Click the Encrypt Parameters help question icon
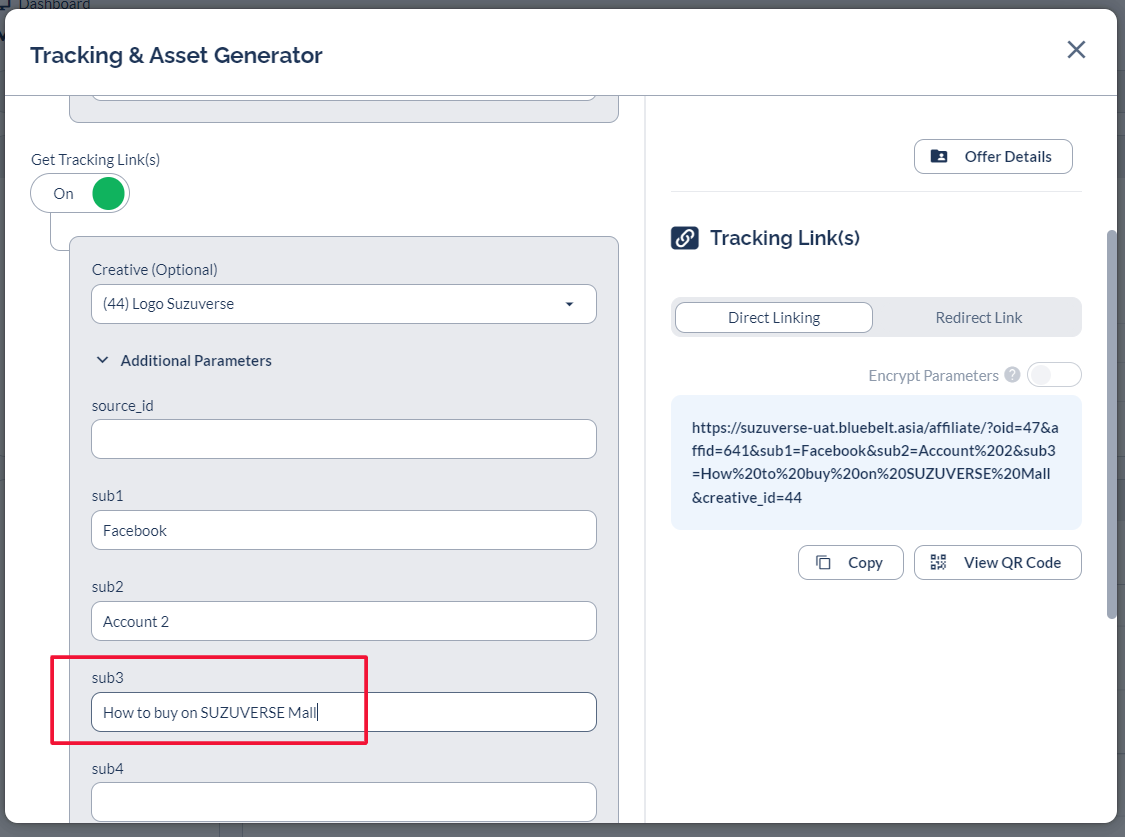 pyautogui.click(x=1012, y=375)
